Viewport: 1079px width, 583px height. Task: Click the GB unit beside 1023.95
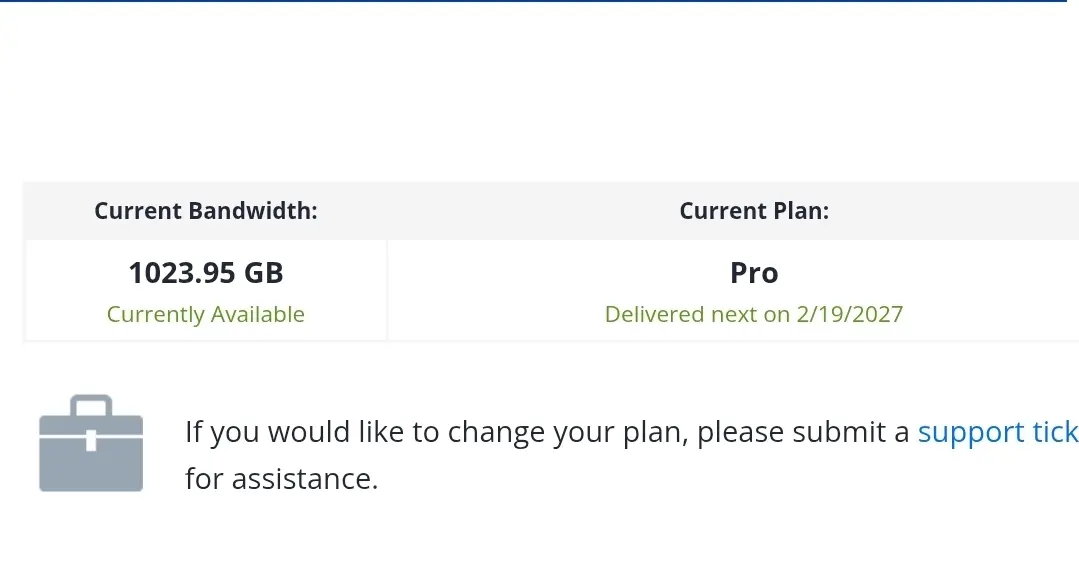pos(264,273)
